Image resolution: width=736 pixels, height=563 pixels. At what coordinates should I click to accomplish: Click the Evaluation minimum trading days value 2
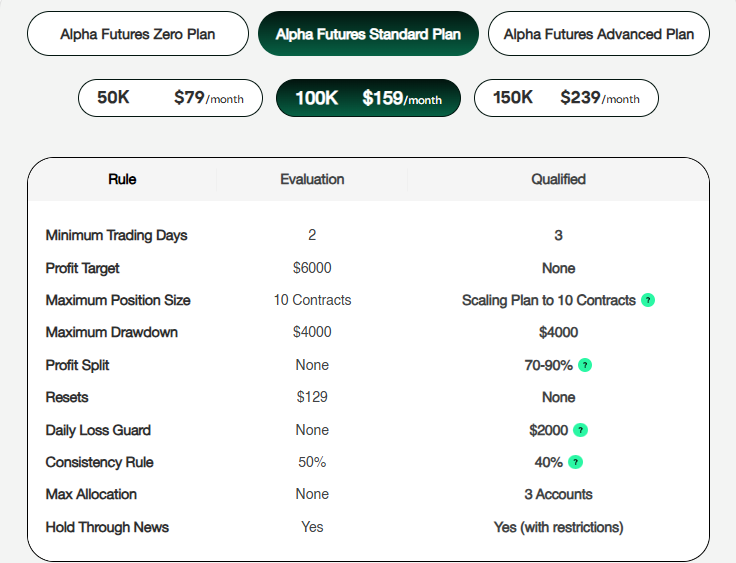(x=312, y=235)
